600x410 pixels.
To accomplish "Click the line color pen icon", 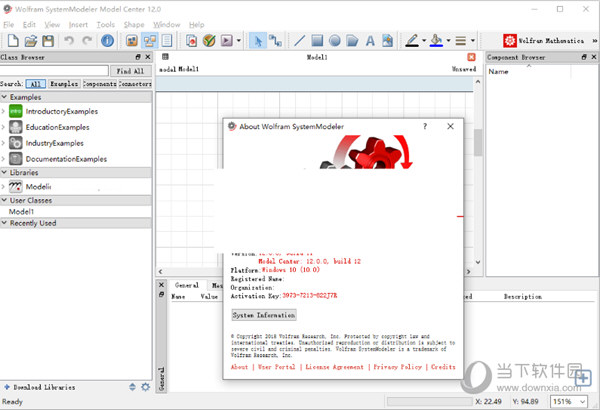I will pos(412,40).
